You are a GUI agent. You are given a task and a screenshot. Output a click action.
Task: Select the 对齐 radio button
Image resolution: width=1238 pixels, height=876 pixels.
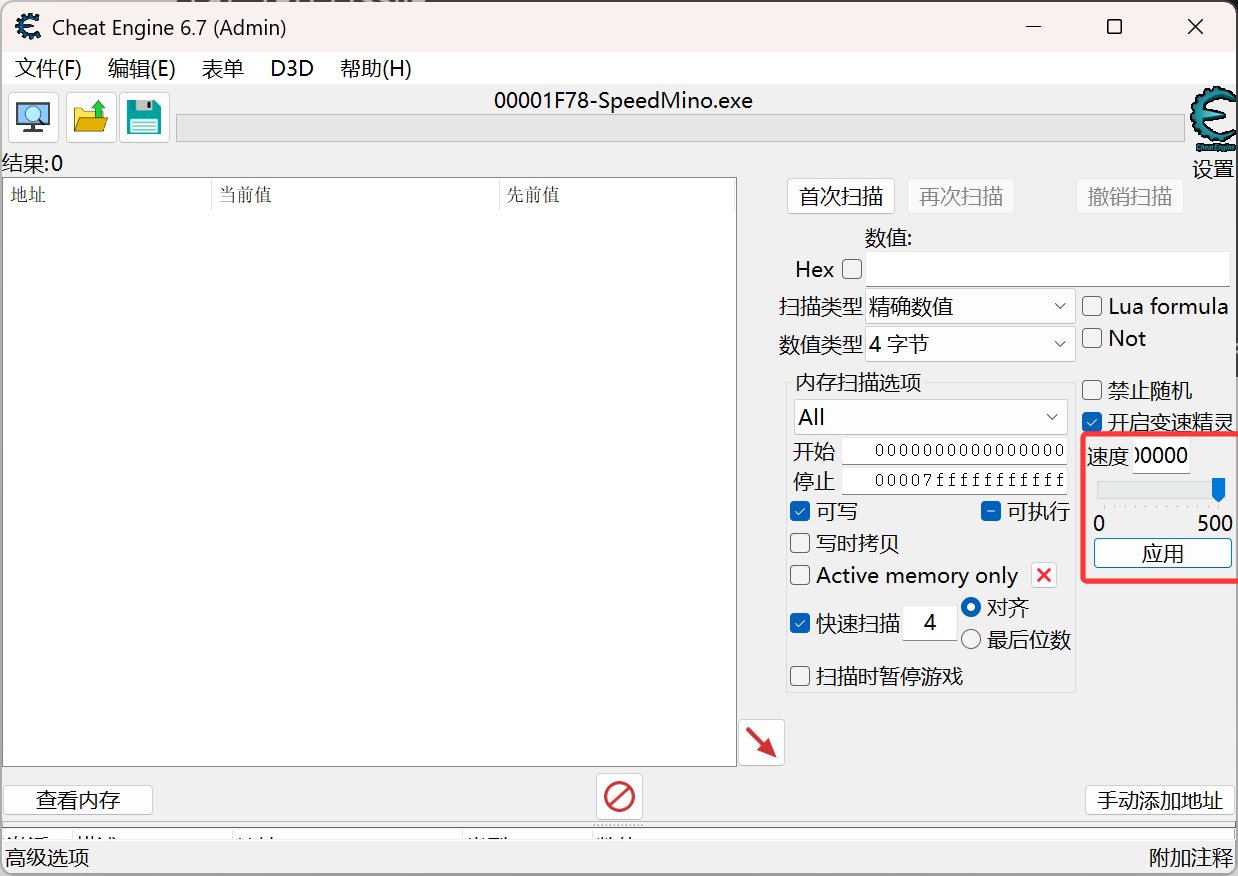[971, 607]
